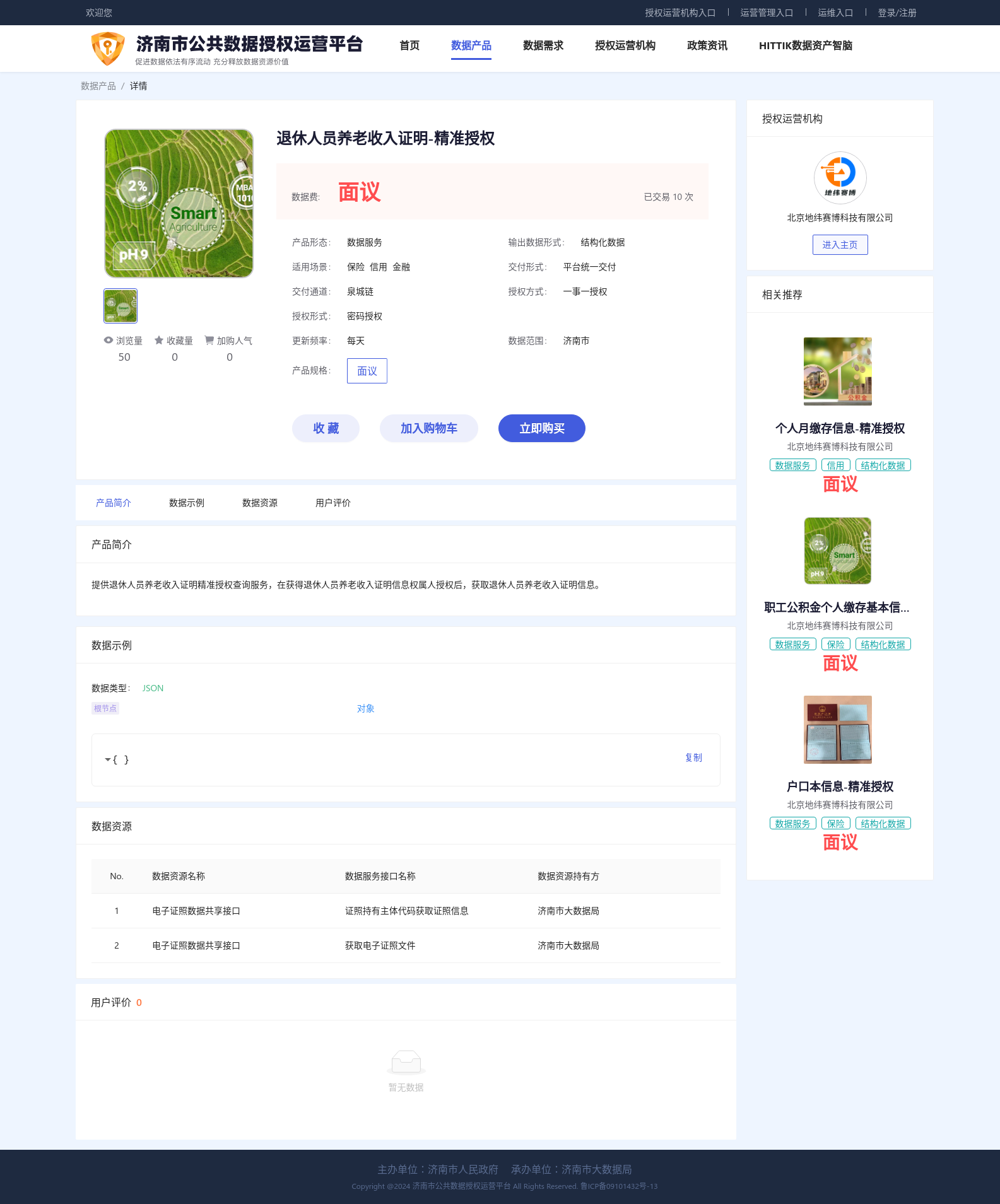Click the 根节点 label
Viewport: 1000px width, 1204px height.
pos(105,708)
